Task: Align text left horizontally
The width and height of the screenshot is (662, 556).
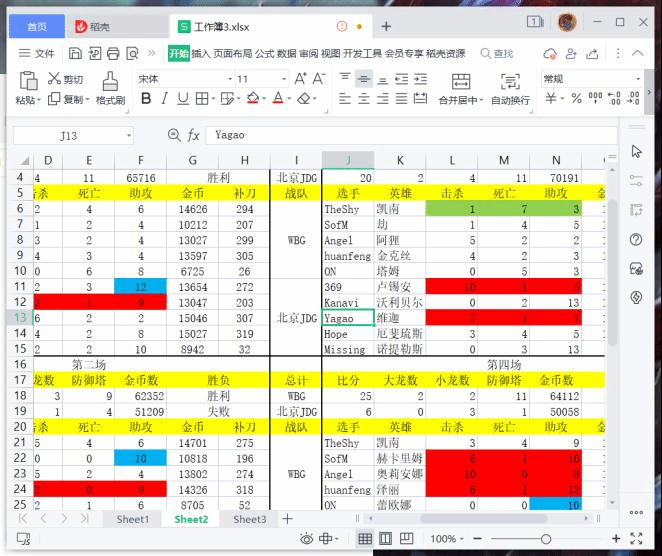Action: click(345, 99)
